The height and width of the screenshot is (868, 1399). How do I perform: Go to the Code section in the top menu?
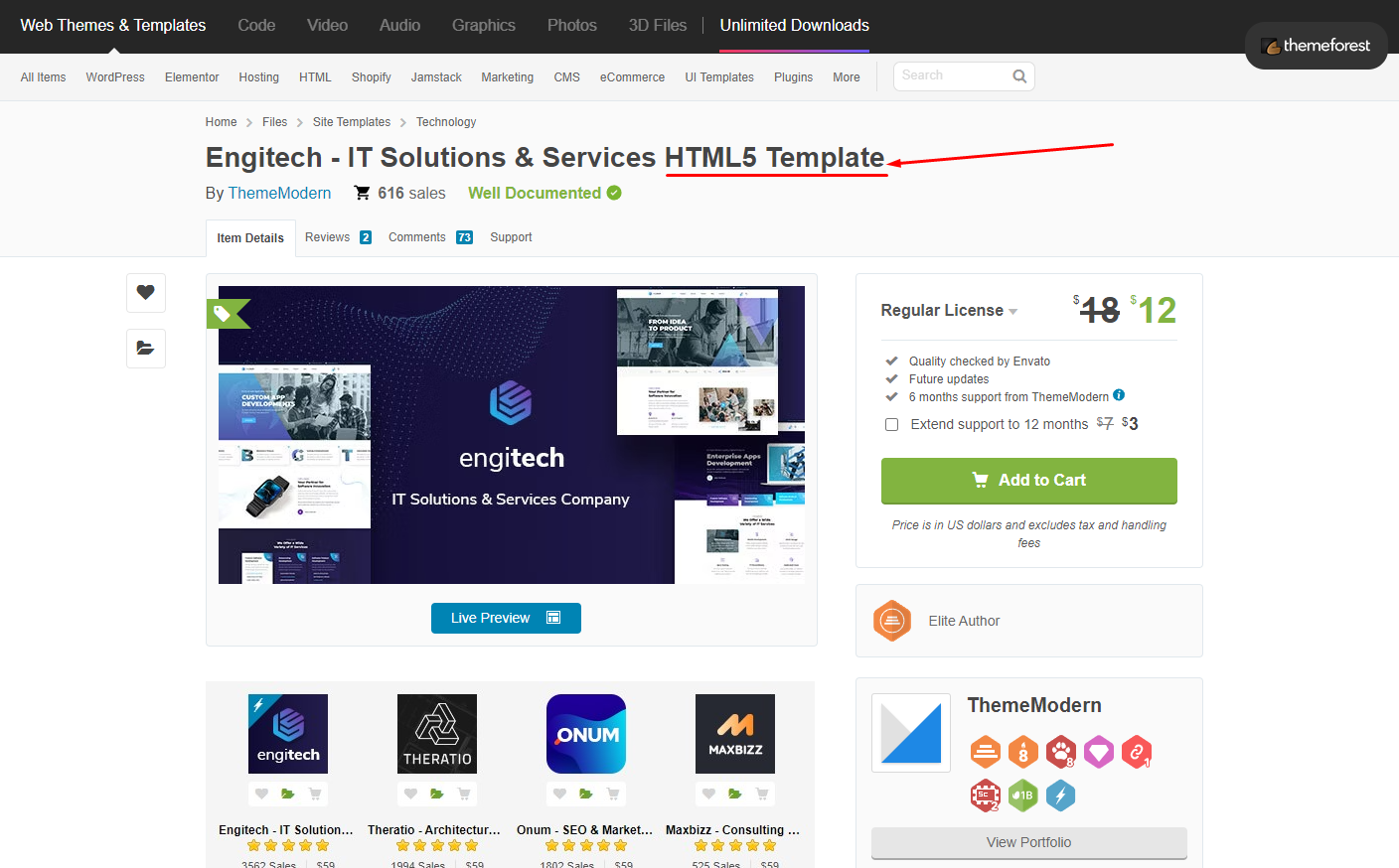coord(256,26)
